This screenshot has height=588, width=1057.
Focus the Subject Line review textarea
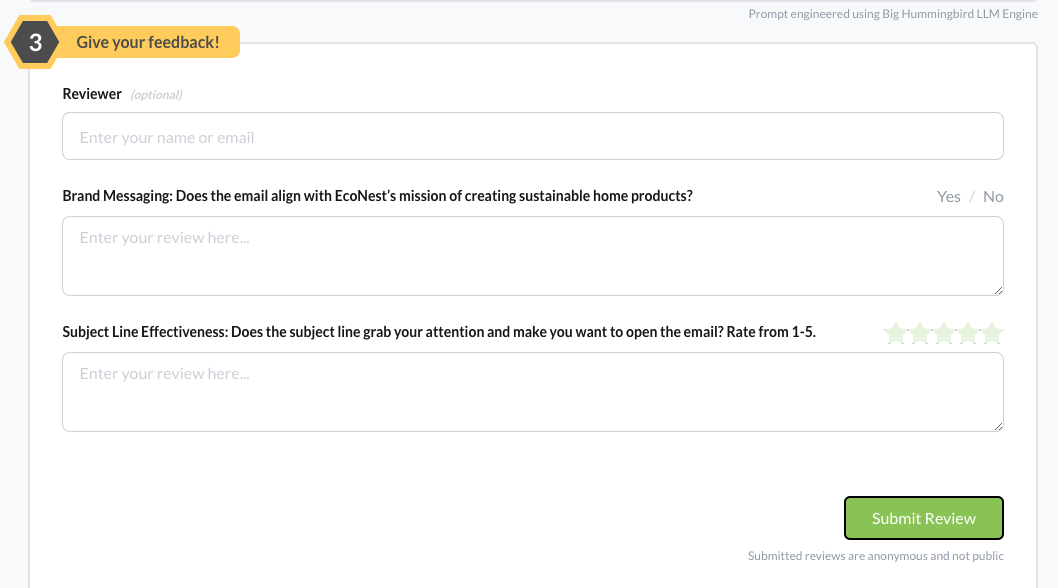pyautogui.click(x=532, y=392)
